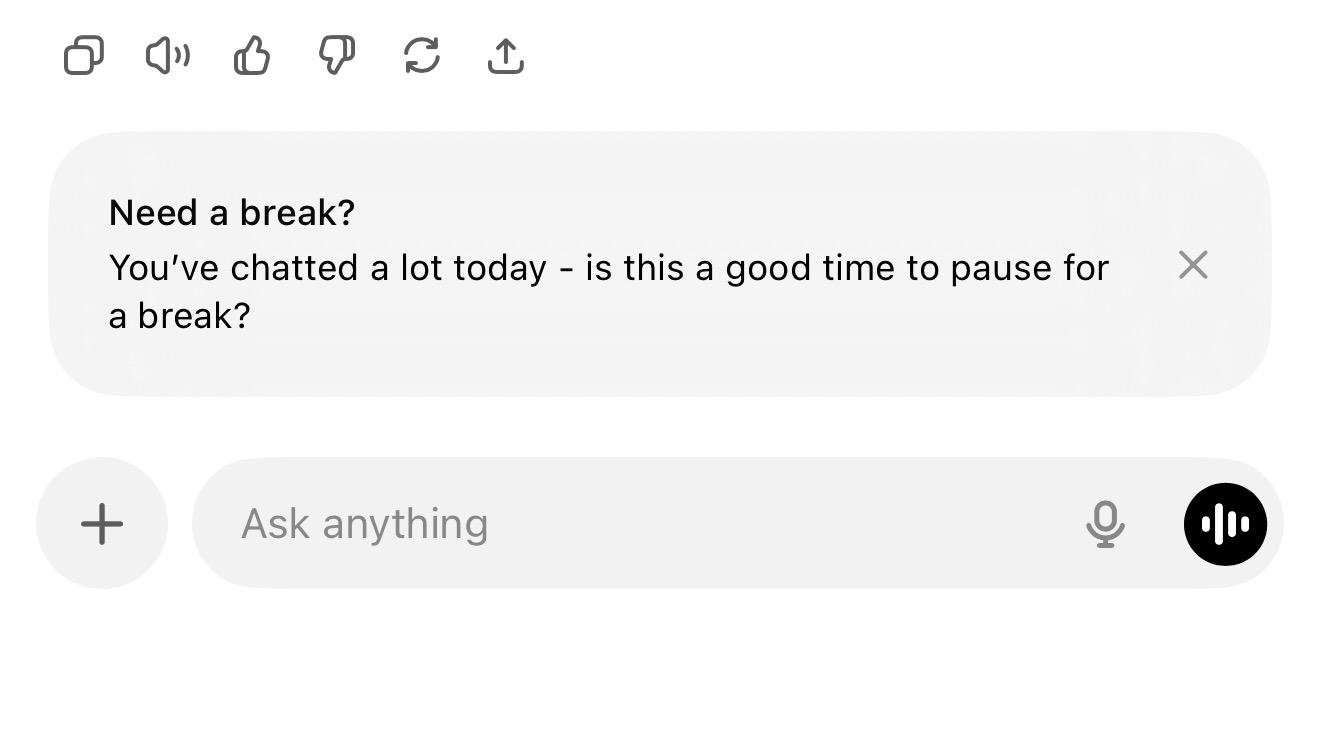Tap the speaker icon in the action row

pyautogui.click(x=168, y=56)
